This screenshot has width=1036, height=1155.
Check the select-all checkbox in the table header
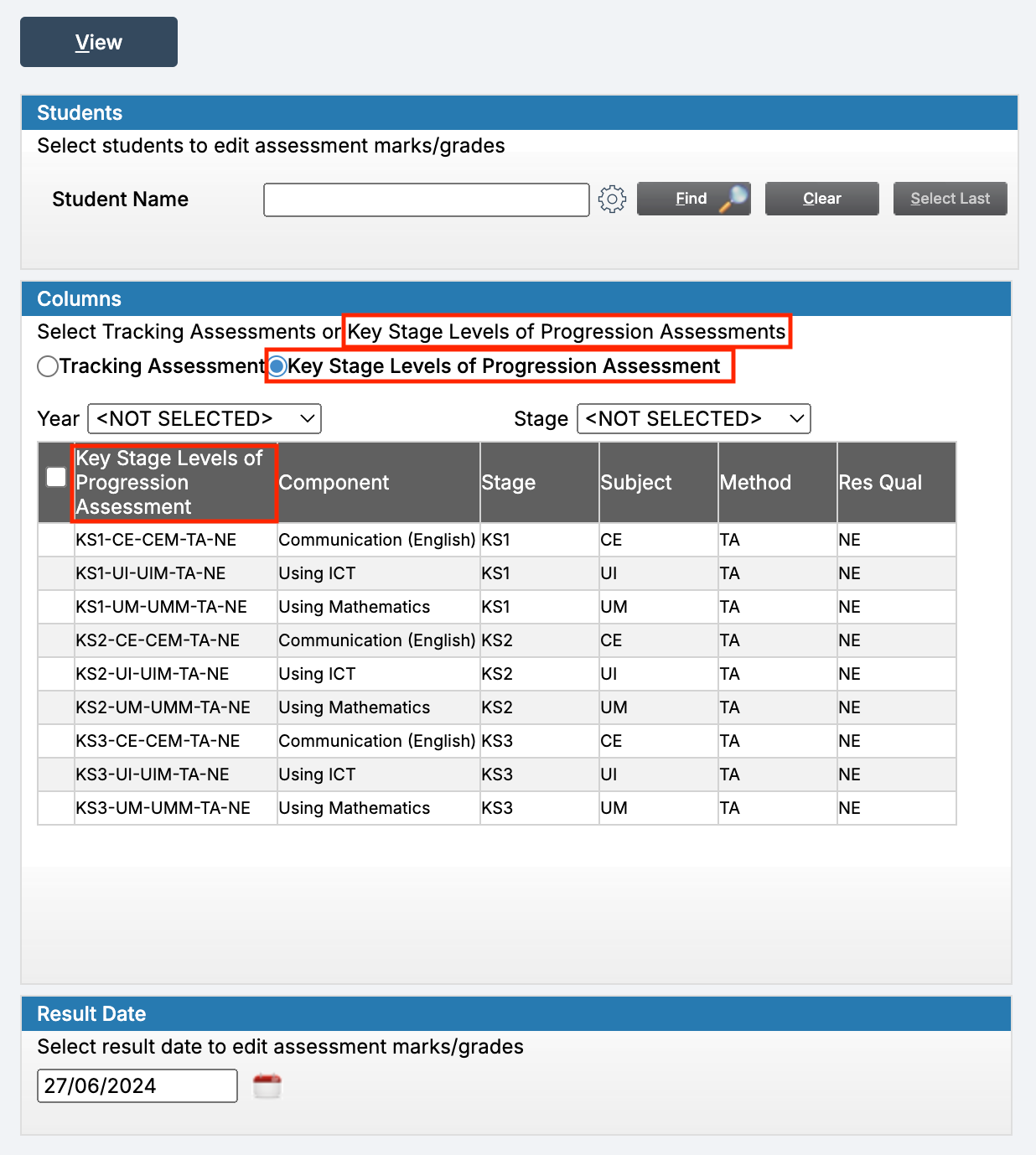coord(55,475)
